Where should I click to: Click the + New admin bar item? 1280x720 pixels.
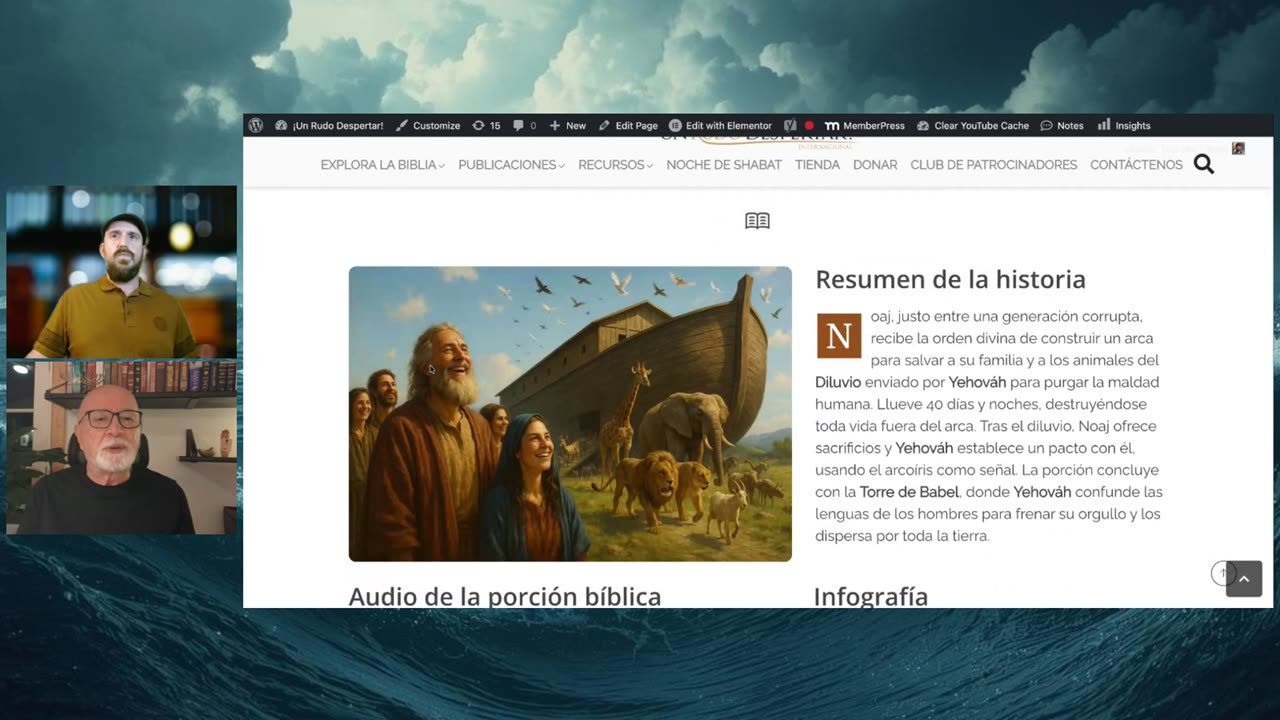568,125
